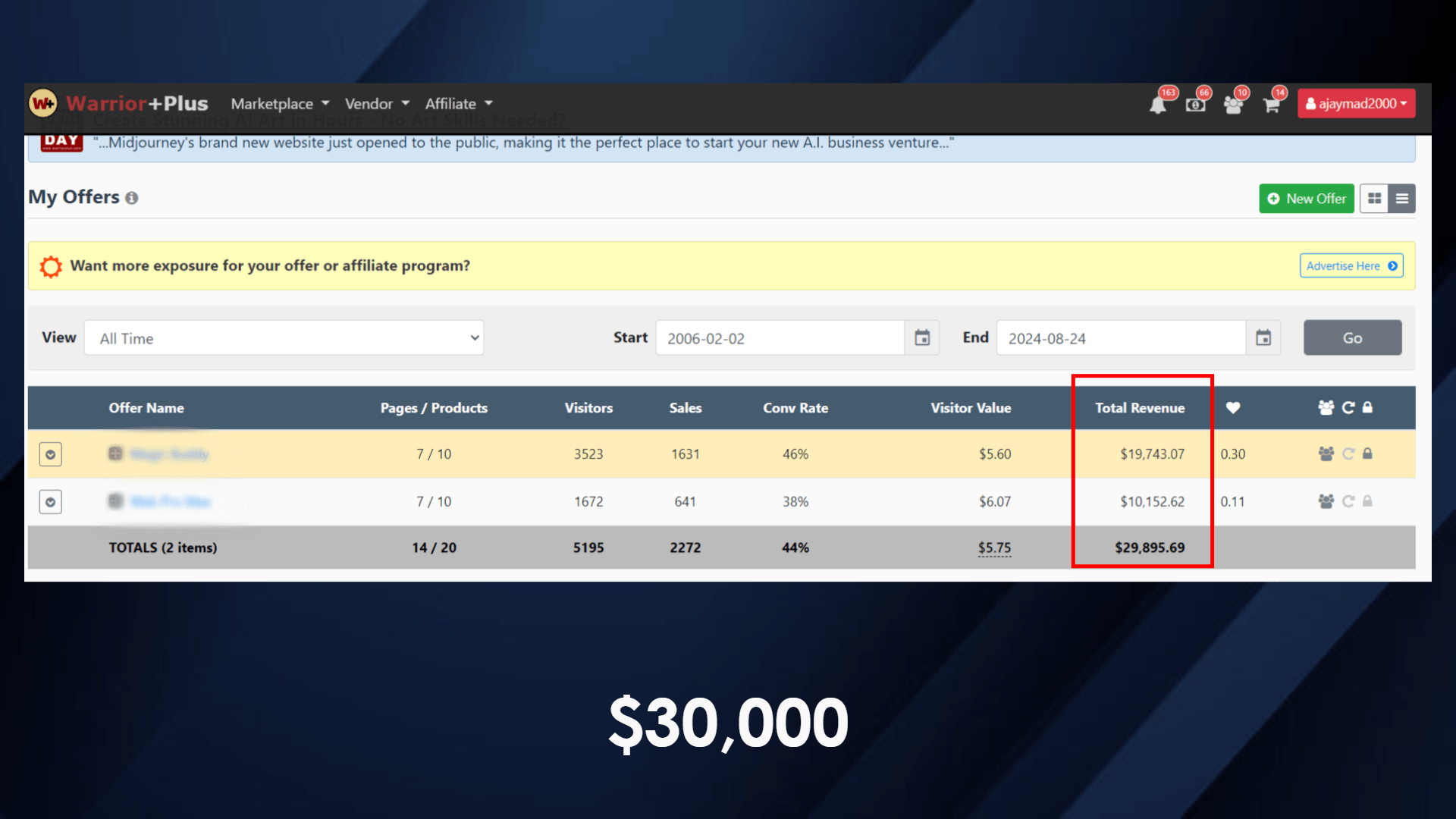Open the Start date calendar picker
The width and height of the screenshot is (1456, 819).
tap(922, 337)
